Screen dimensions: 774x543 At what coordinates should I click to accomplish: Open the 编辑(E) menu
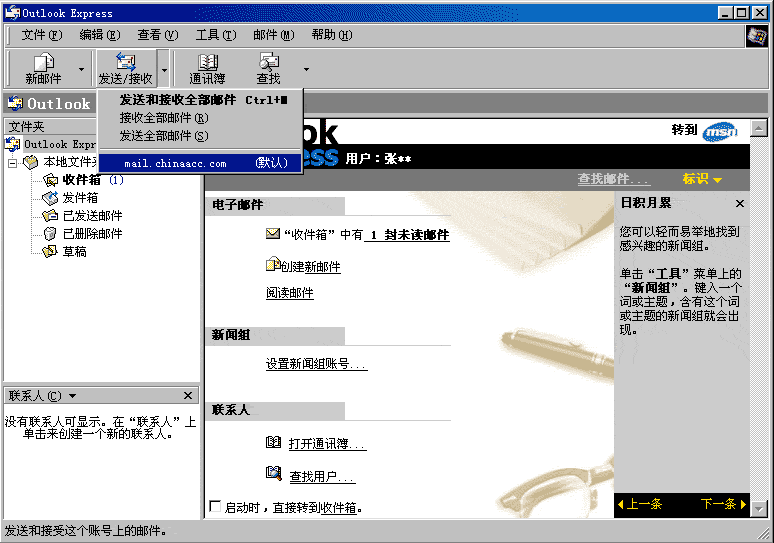click(x=100, y=35)
